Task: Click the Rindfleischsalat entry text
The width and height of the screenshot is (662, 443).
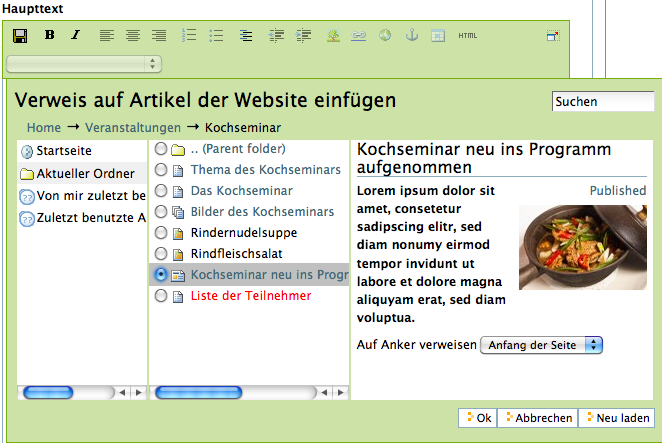Action: point(236,254)
